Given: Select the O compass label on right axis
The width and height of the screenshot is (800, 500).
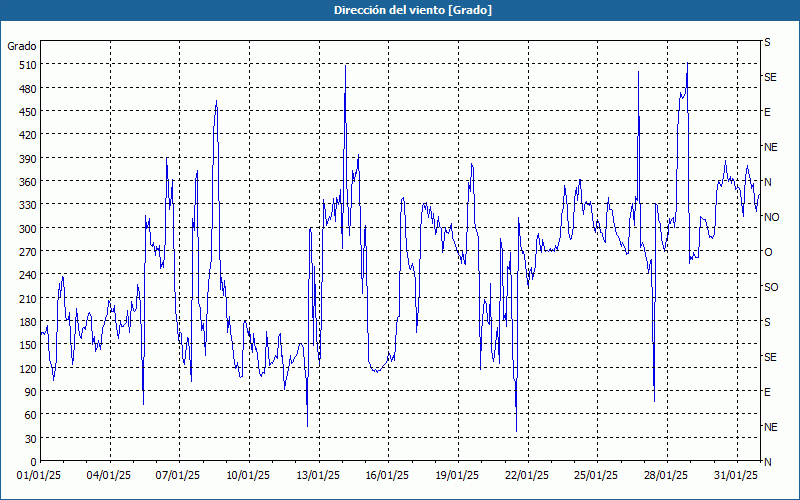Looking at the screenshot, I should coord(768,252).
